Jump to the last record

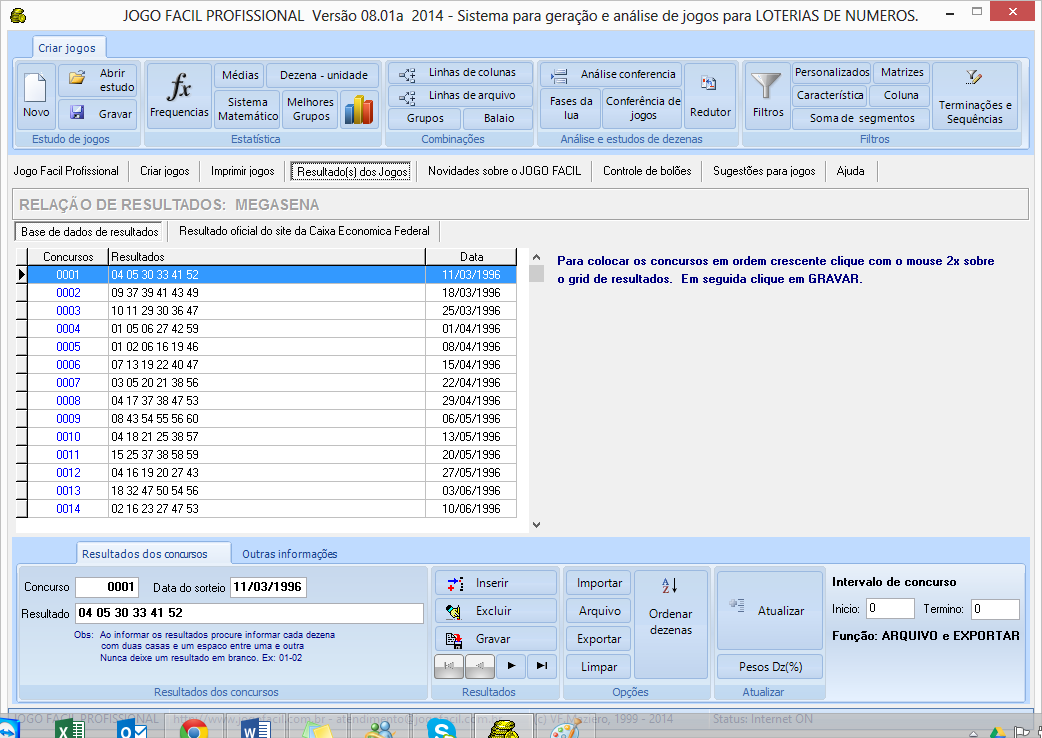pos(541,666)
